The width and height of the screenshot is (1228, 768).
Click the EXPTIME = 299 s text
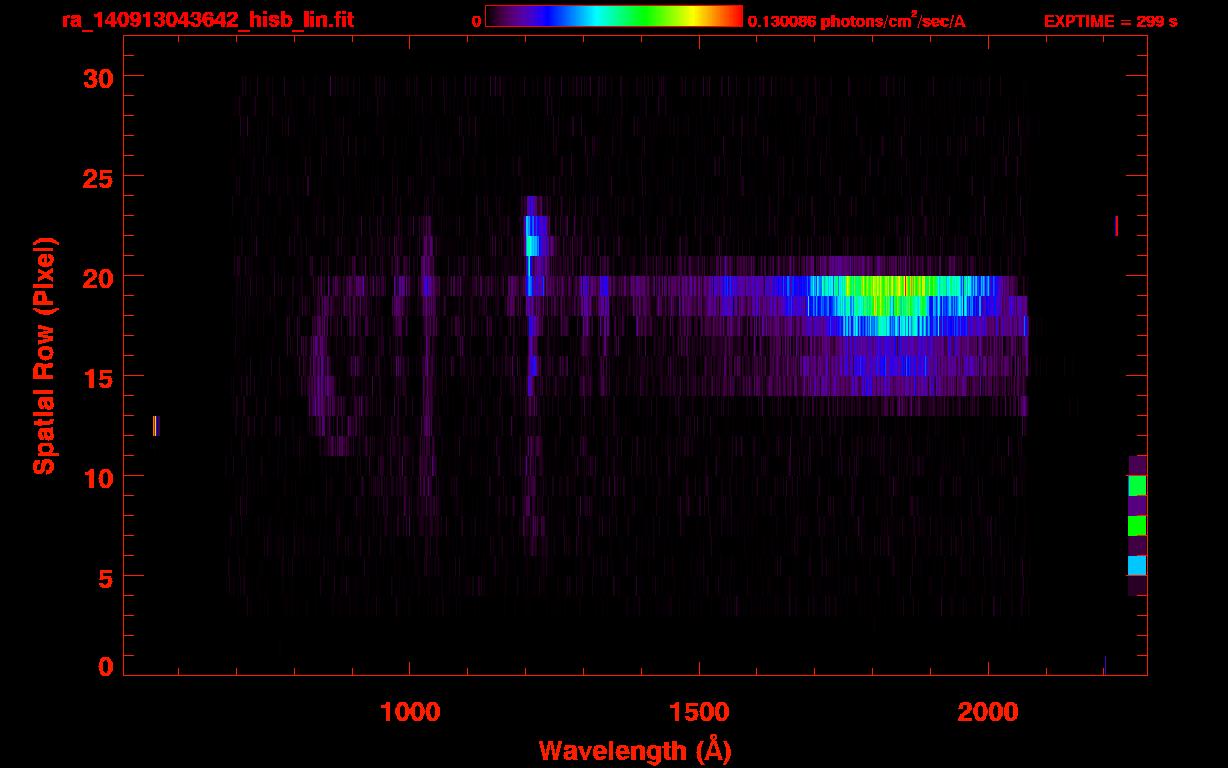(x=1110, y=21)
